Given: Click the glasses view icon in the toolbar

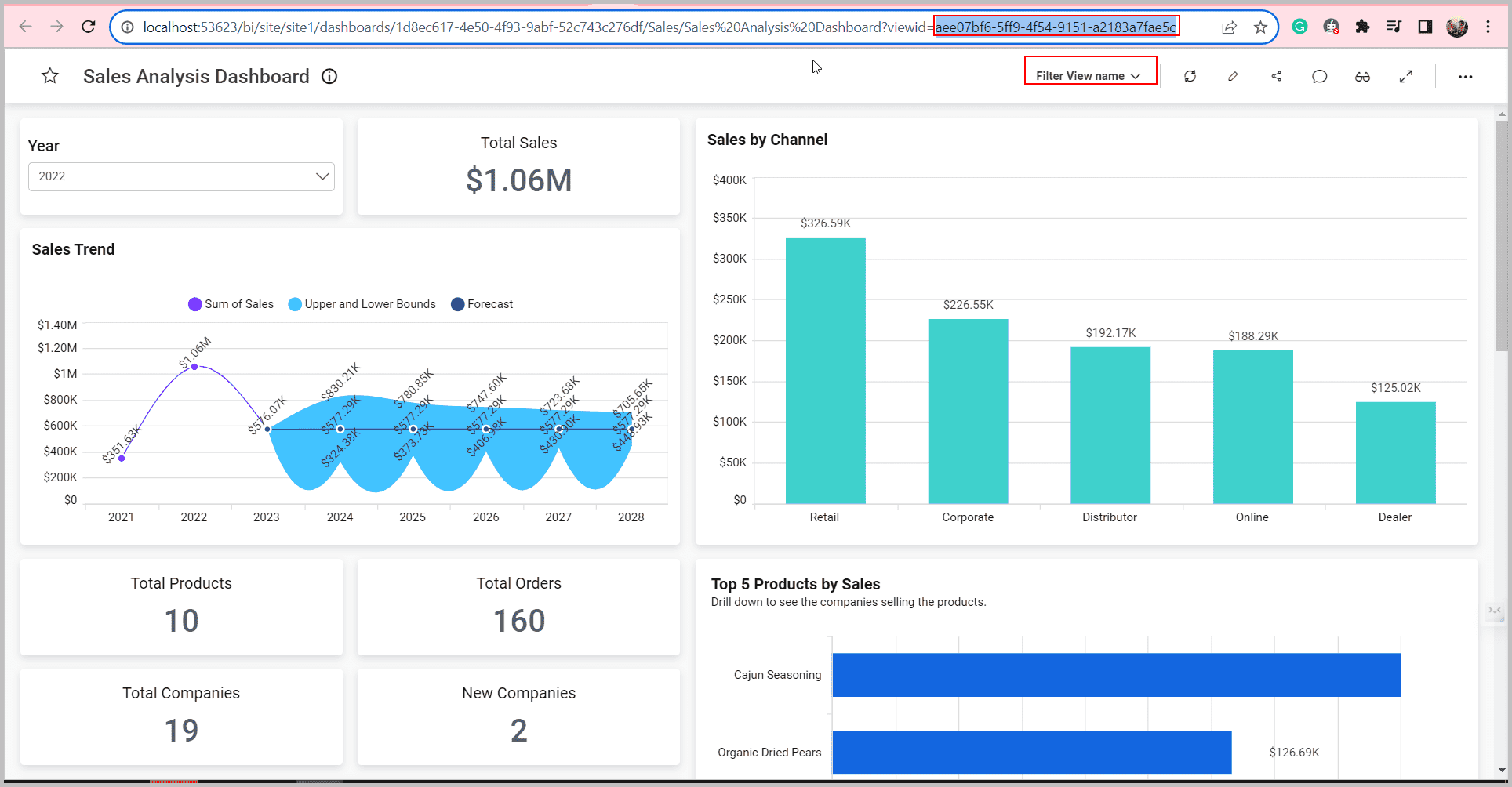Looking at the screenshot, I should 1362,76.
